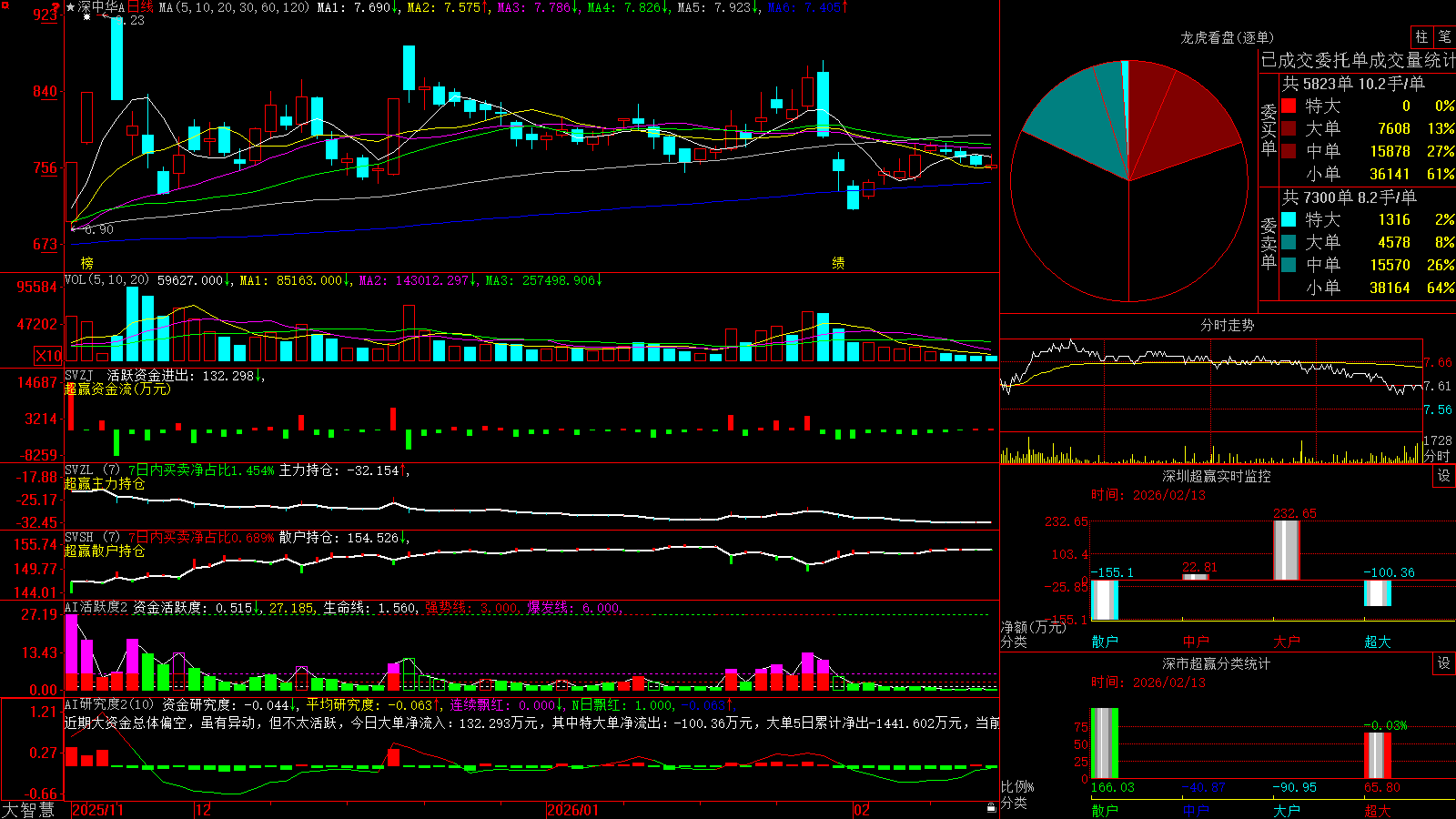The height and width of the screenshot is (819, 1456).
Task: Click the 2026/01 date marker on timeline
Action: pos(573,810)
